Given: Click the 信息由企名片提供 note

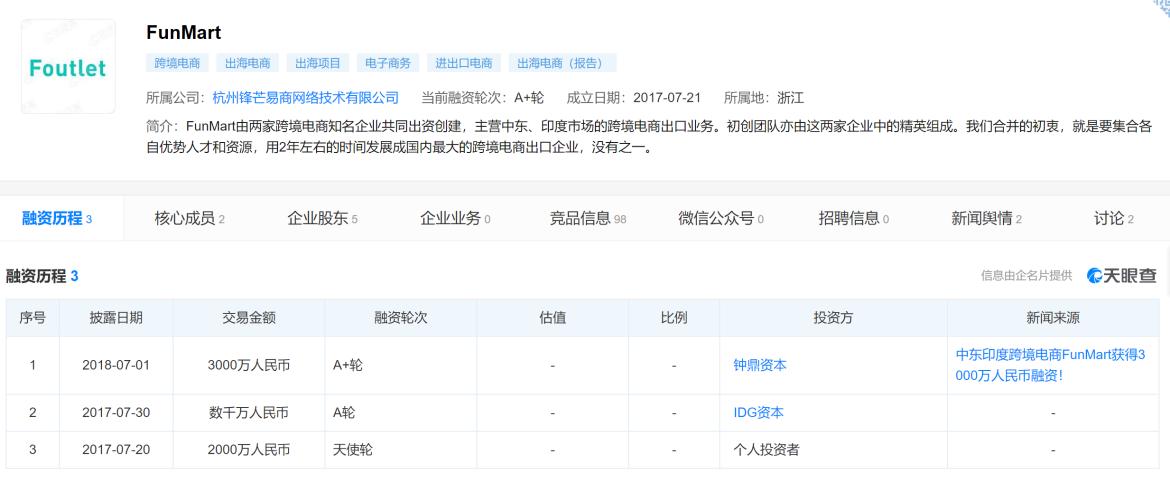Looking at the screenshot, I should [1026, 275].
